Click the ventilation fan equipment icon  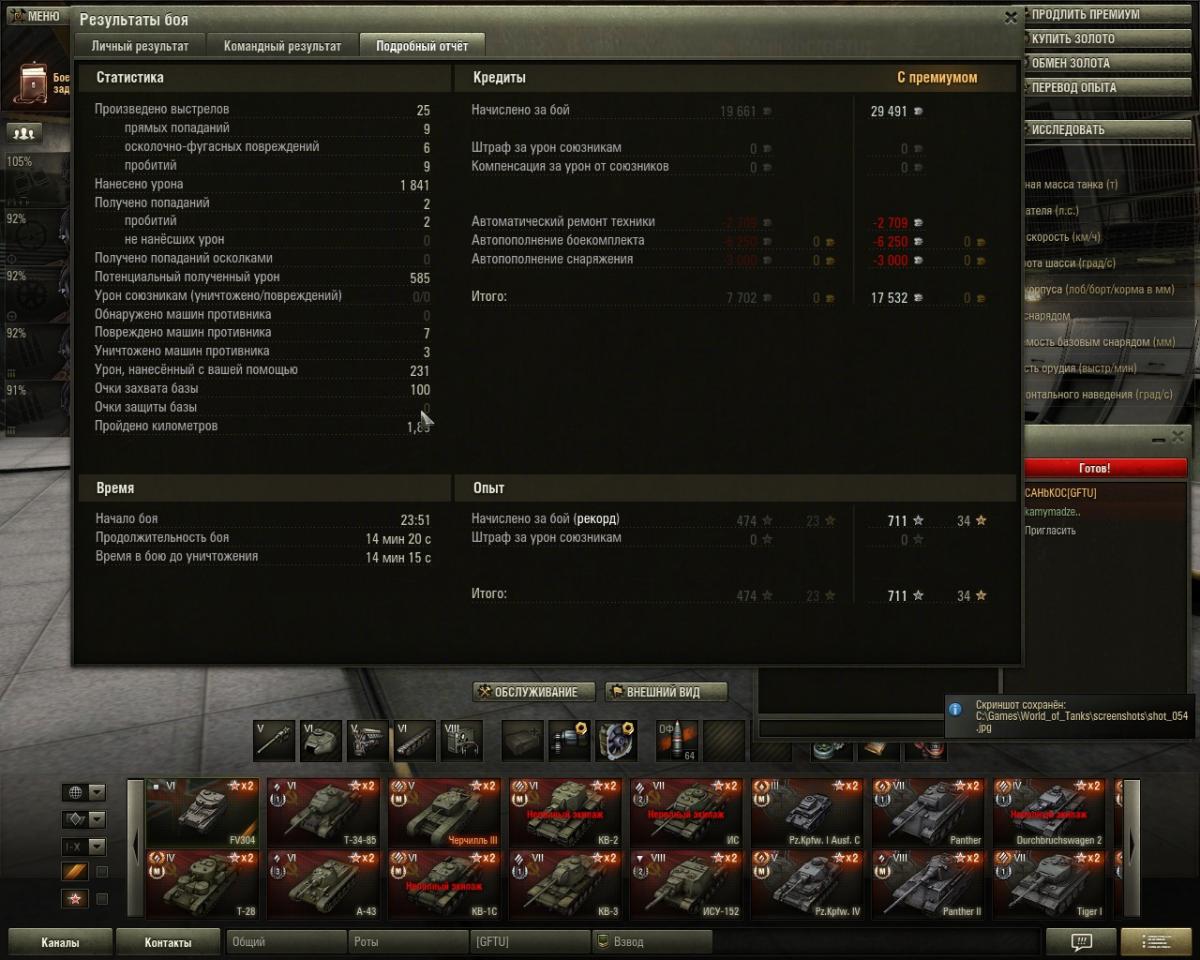click(x=616, y=740)
